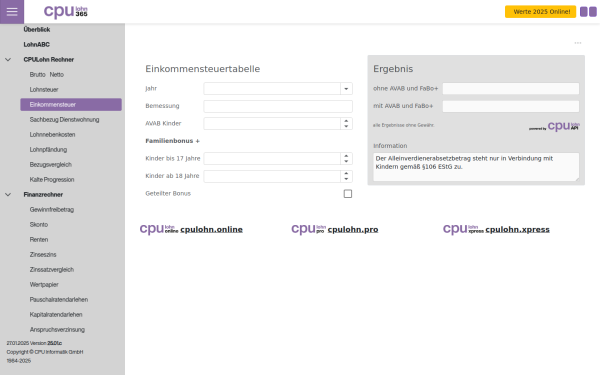
Task: Enable the Geteilter Bonus checkbox
Action: tap(348, 194)
